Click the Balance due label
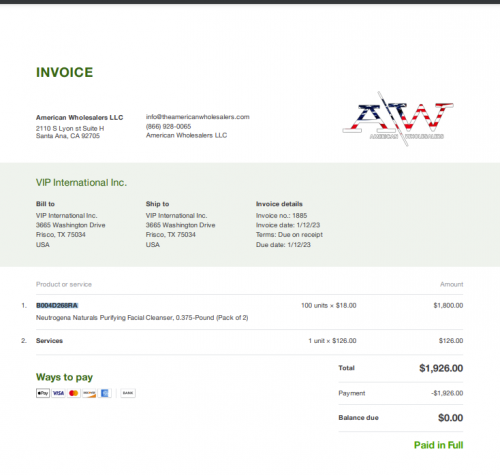 pyautogui.click(x=359, y=418)
